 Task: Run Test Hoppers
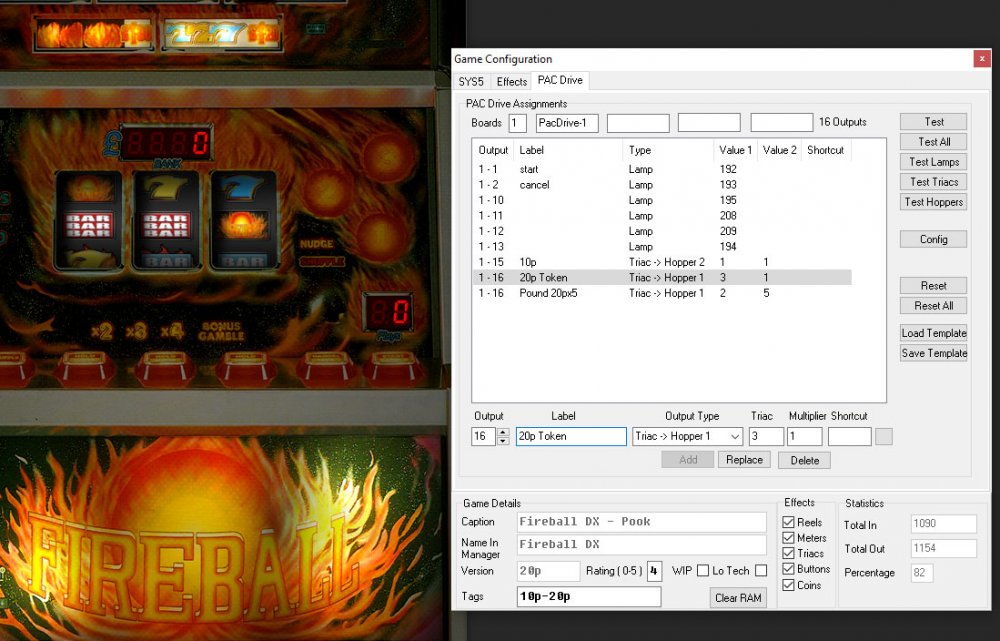tap(934, 202)
